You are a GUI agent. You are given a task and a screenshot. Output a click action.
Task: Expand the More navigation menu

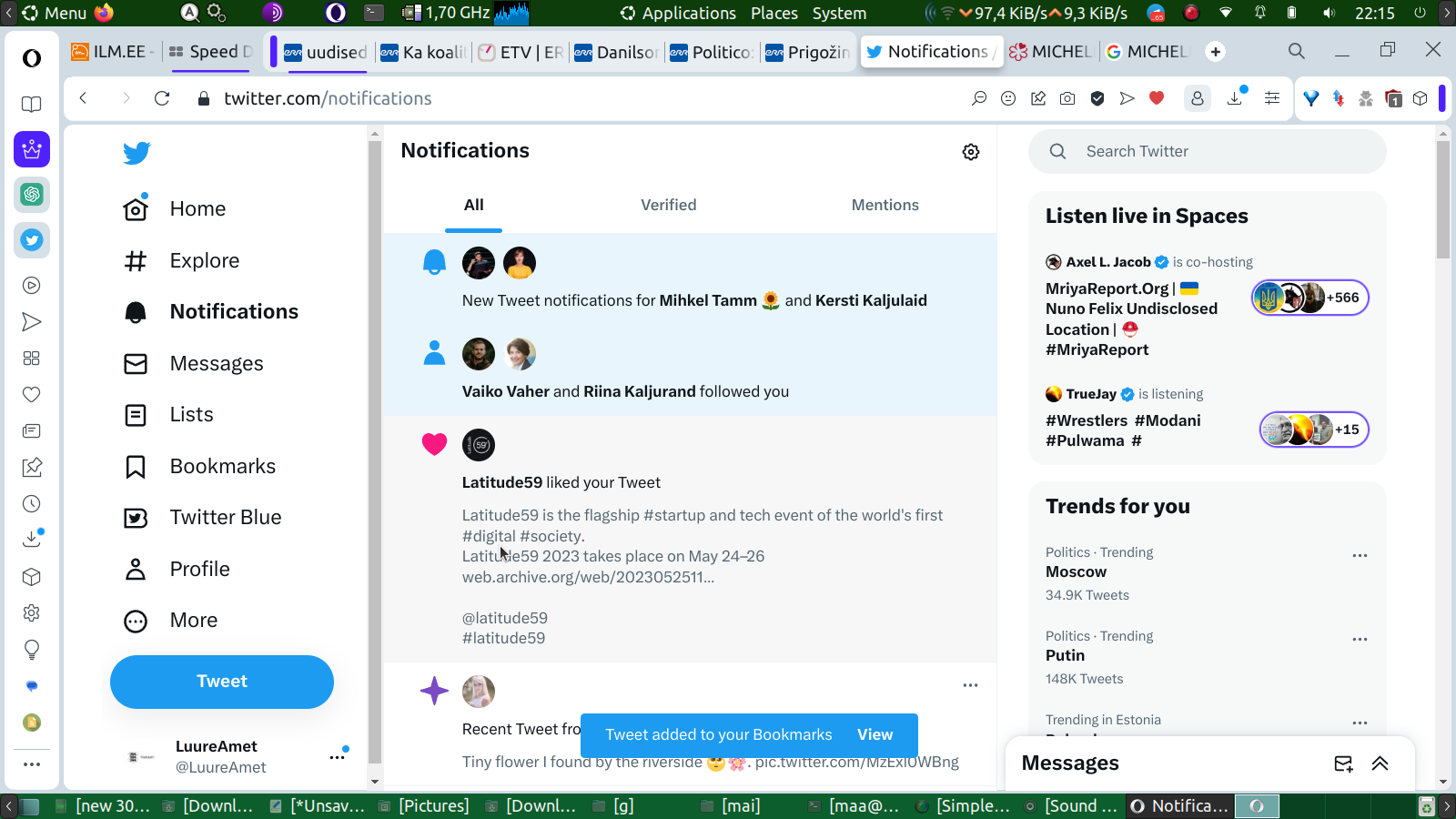172,621
